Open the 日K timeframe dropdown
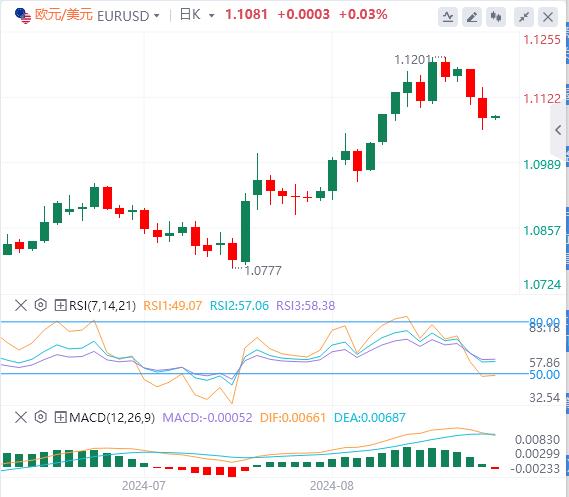This screenshot has height=497, width=569. [212, 16]
